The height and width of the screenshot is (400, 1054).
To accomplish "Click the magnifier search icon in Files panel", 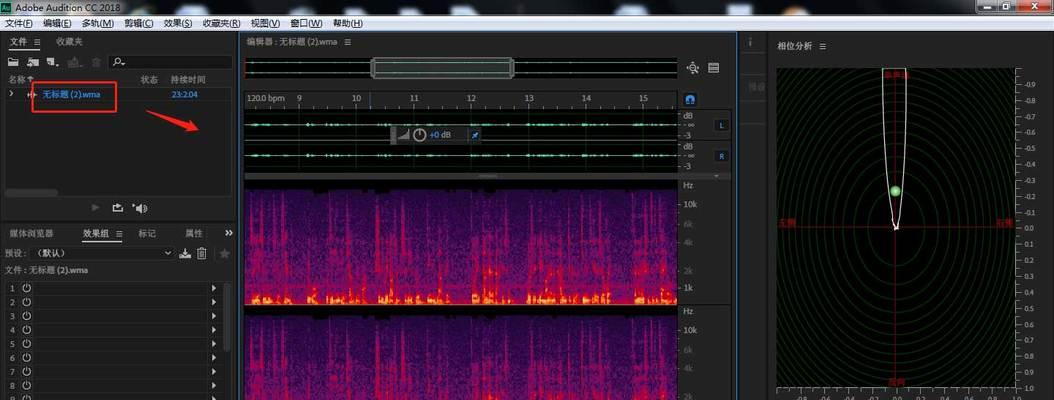I will click(118, 62).
